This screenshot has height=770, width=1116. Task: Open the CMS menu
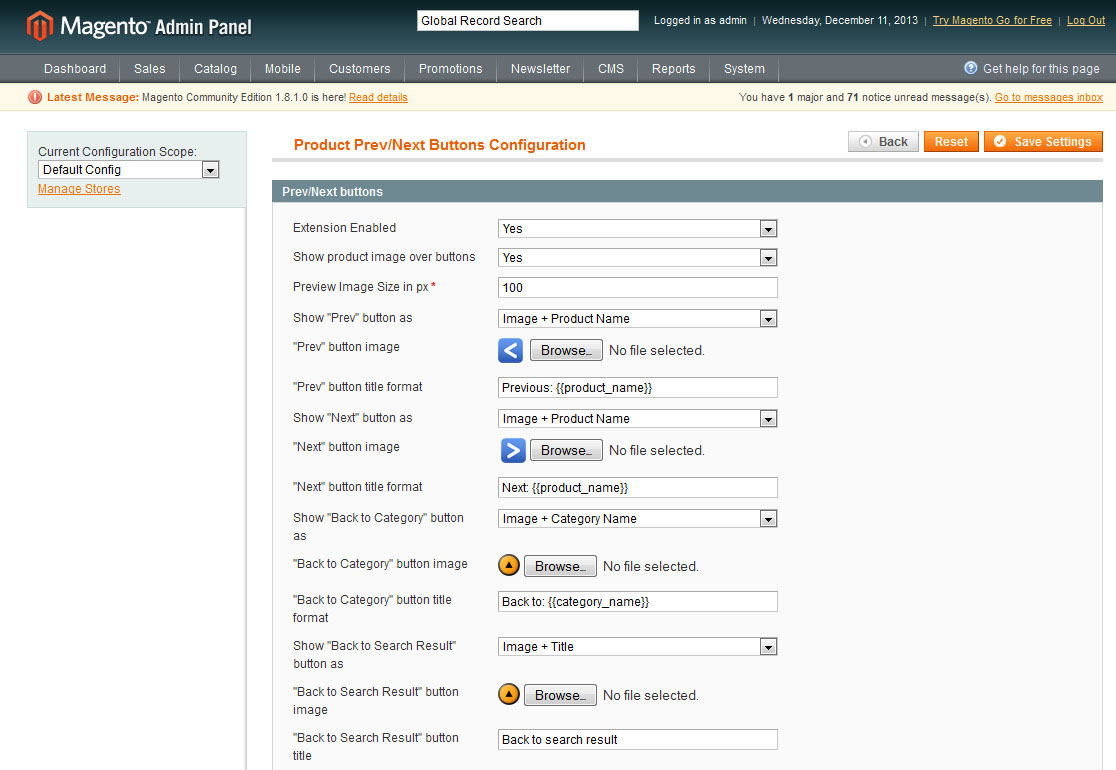click(x=611, y=69)
